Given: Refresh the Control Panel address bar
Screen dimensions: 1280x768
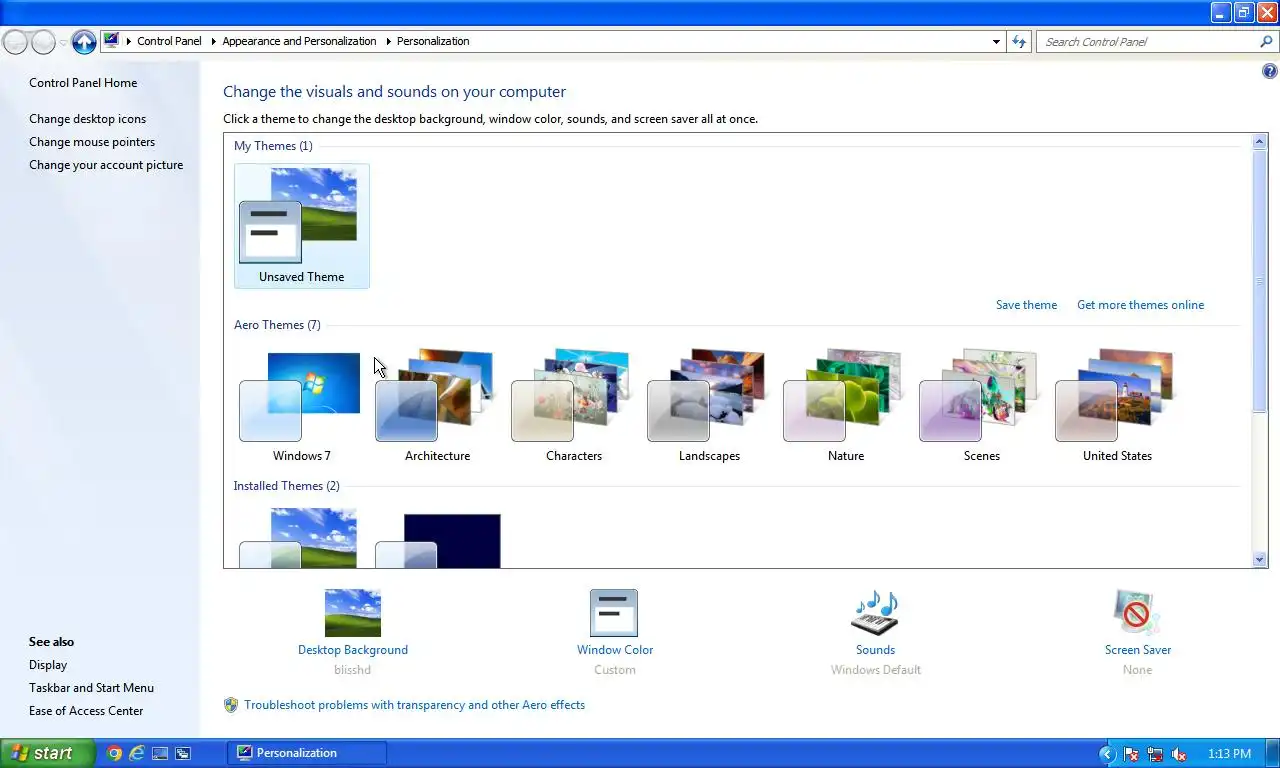Looking at the screenshot, I should (1019, 41).
